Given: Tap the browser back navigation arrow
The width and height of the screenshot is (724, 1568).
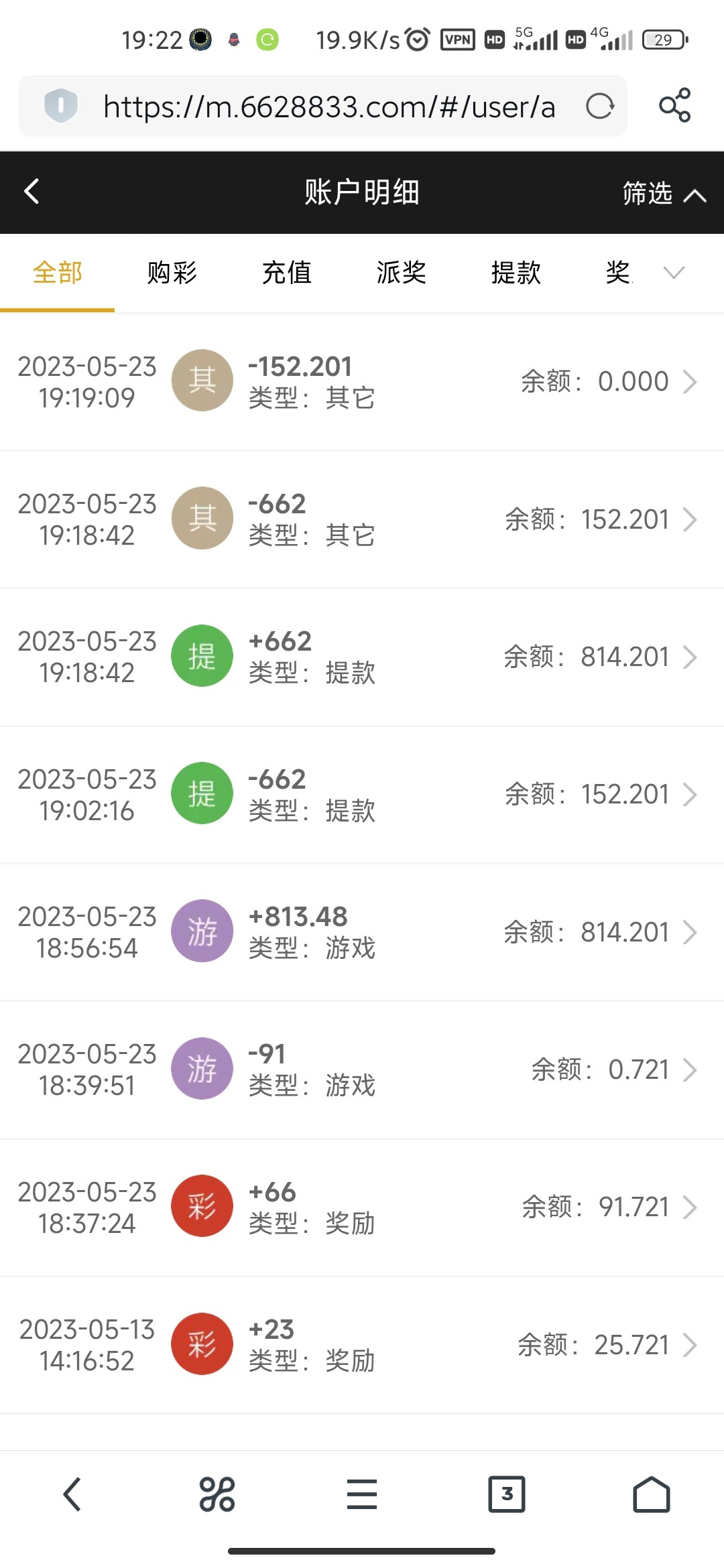Looking at the screenshot, I should pos(72,1494).
